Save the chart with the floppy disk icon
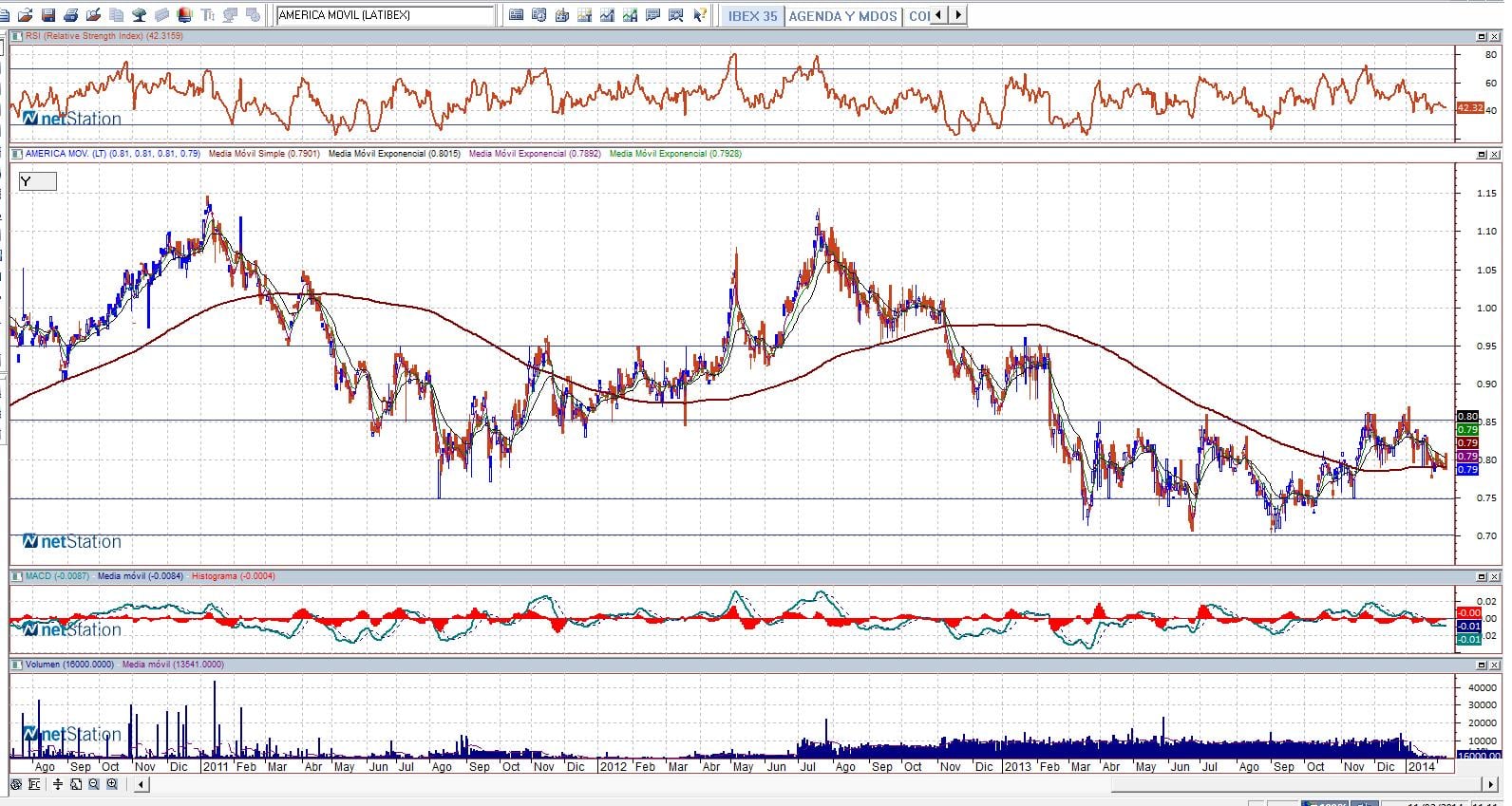The width and height of the screenshot is (1512, 806). point(48,15)
